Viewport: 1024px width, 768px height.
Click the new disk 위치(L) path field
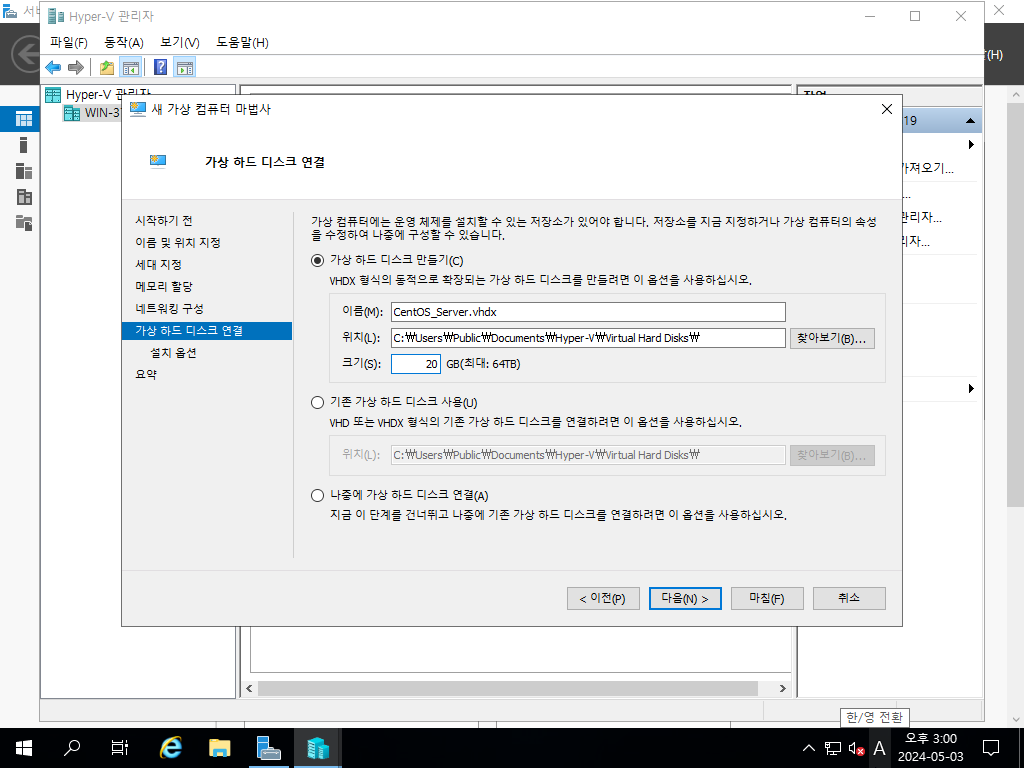[588, 338]
